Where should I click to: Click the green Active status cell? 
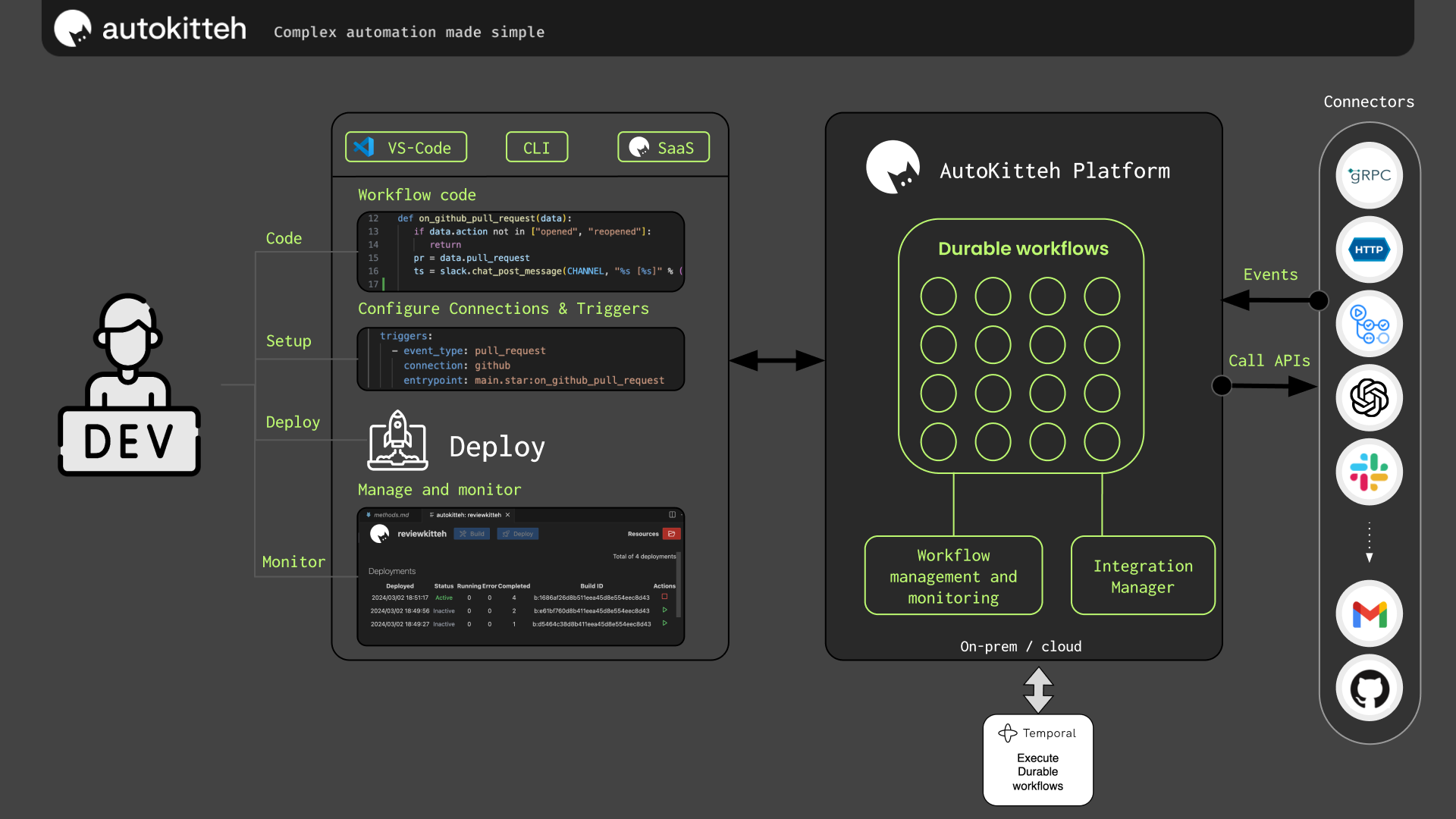pyautogui.click(x=444, y=598)
